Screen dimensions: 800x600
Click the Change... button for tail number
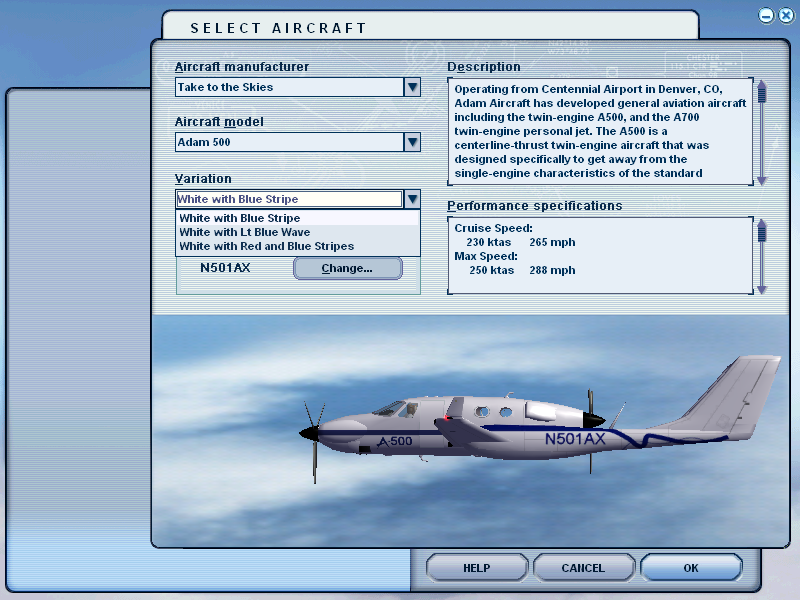pos(347,267)
